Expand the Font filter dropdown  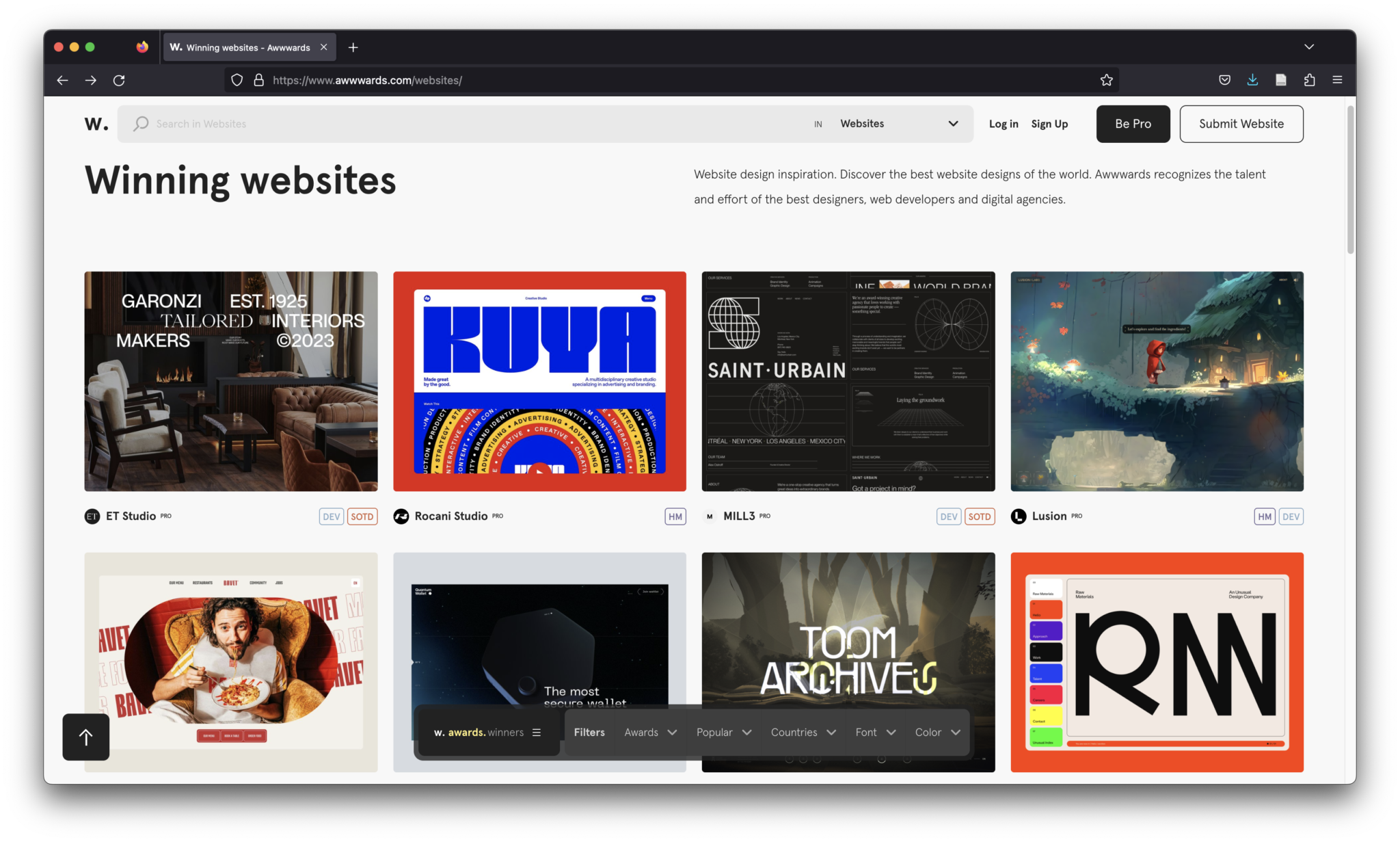pos(876,732)
